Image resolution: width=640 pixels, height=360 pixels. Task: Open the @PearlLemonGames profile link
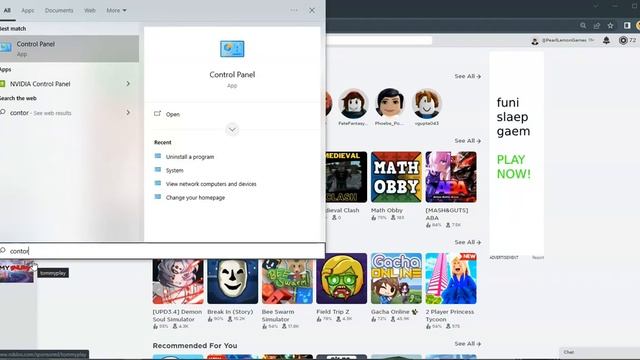(563, 40)
